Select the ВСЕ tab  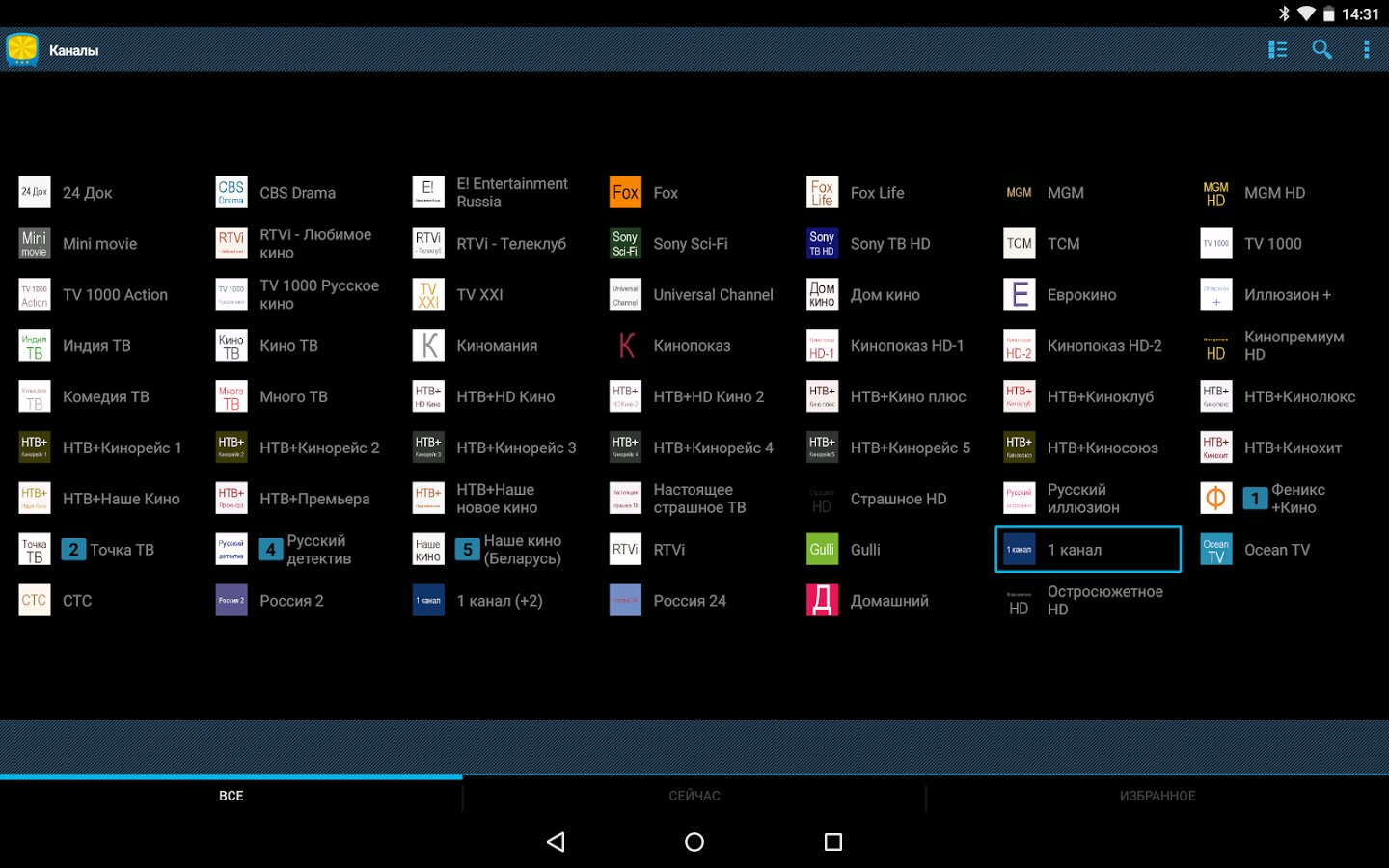[x=231, y=796]
